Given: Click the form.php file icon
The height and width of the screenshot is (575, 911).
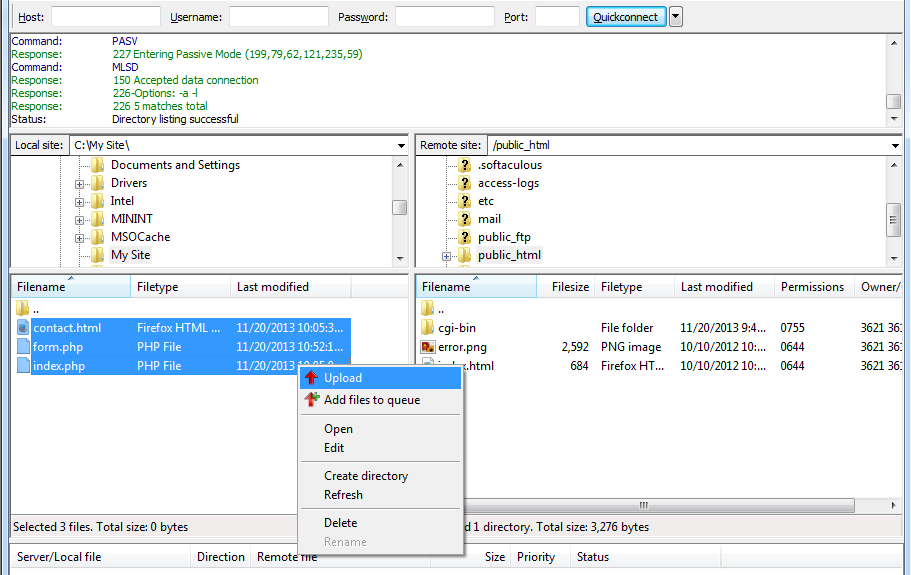Looking at the screenshot, I should (24, 347).
